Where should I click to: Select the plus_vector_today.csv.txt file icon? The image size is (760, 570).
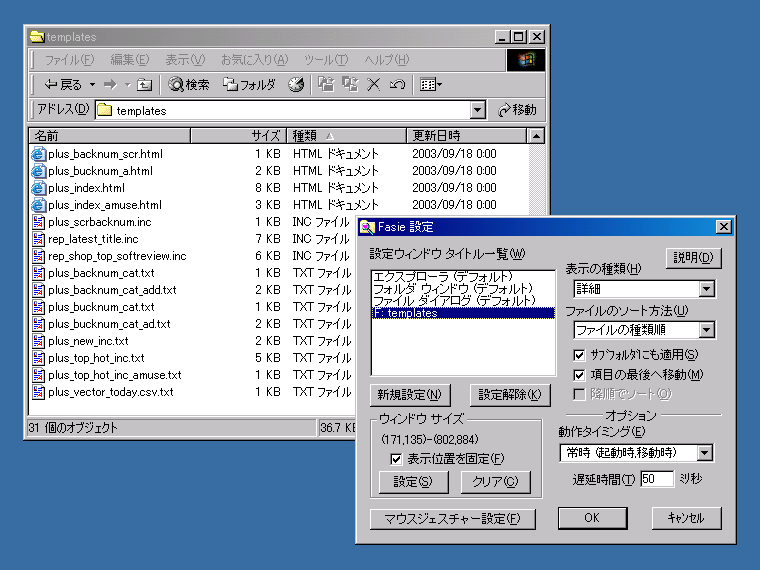38,392
